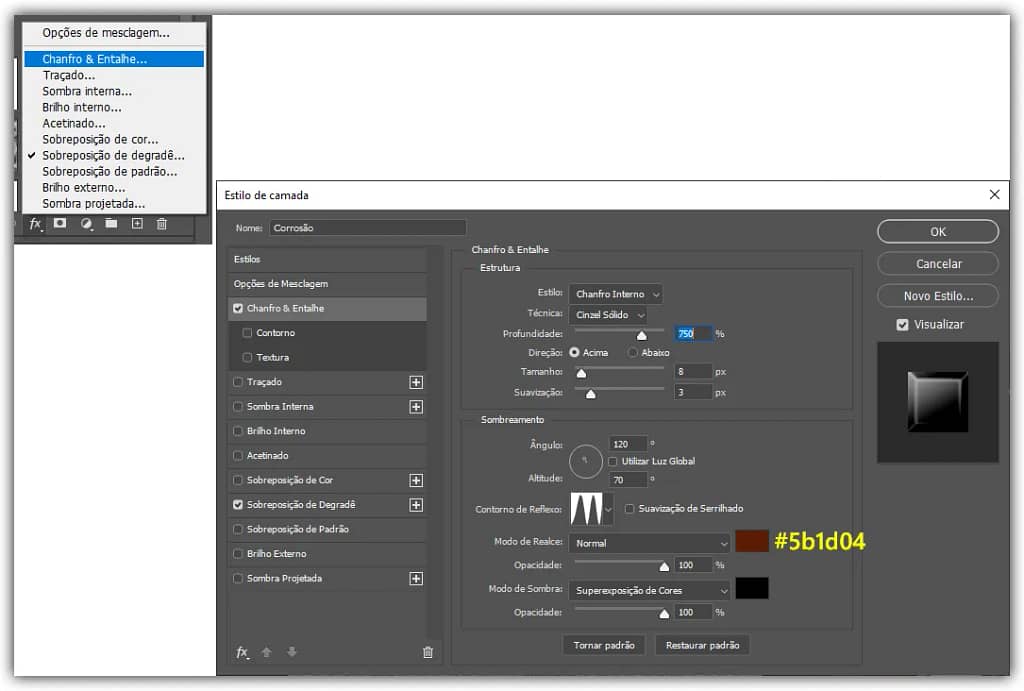Toggle the Visualizar preview checkbox
The width and height of the screenshot is (1024, 691).
(x=903, y=325)
